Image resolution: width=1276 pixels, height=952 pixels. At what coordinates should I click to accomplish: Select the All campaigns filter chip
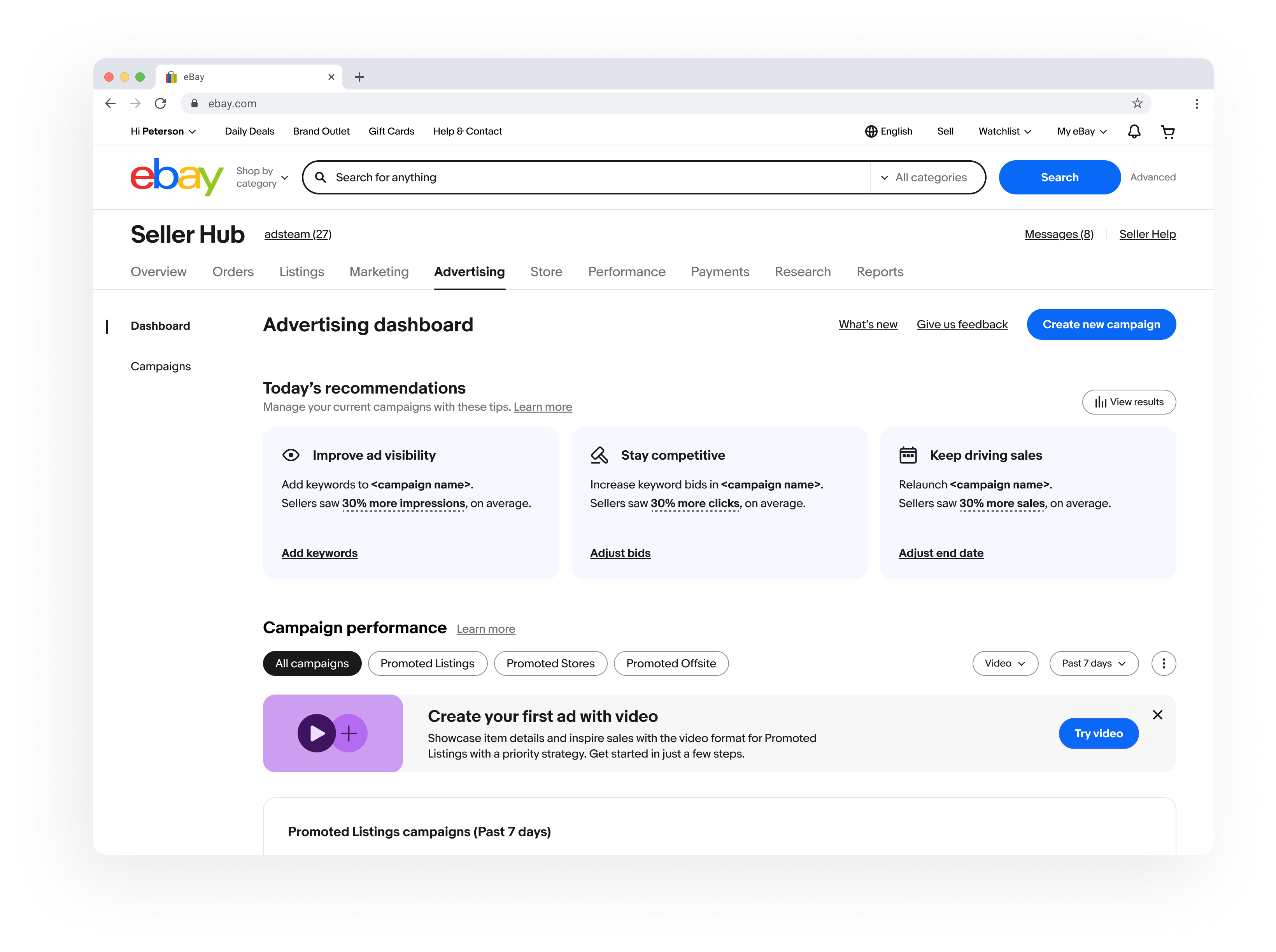coord(312,663)
